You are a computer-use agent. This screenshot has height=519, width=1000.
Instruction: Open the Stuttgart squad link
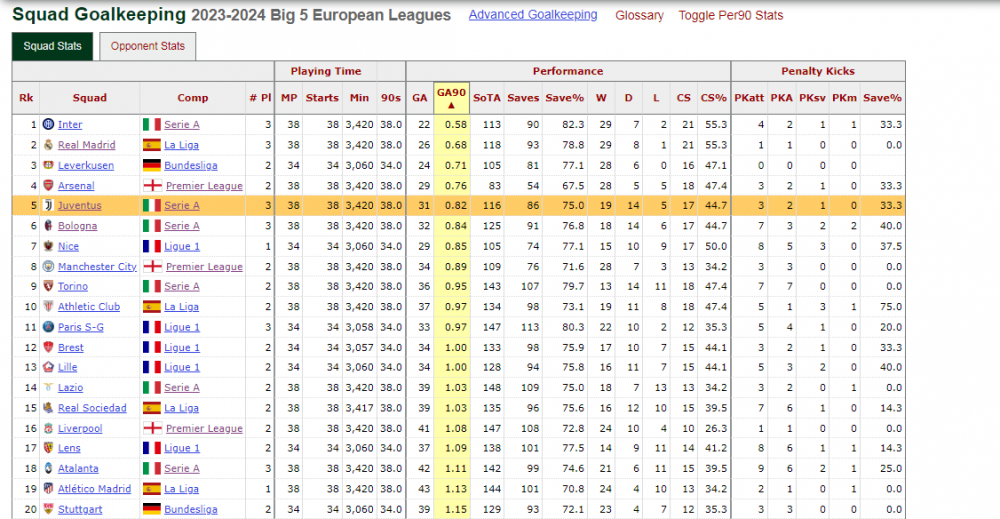tap(80, 510)
